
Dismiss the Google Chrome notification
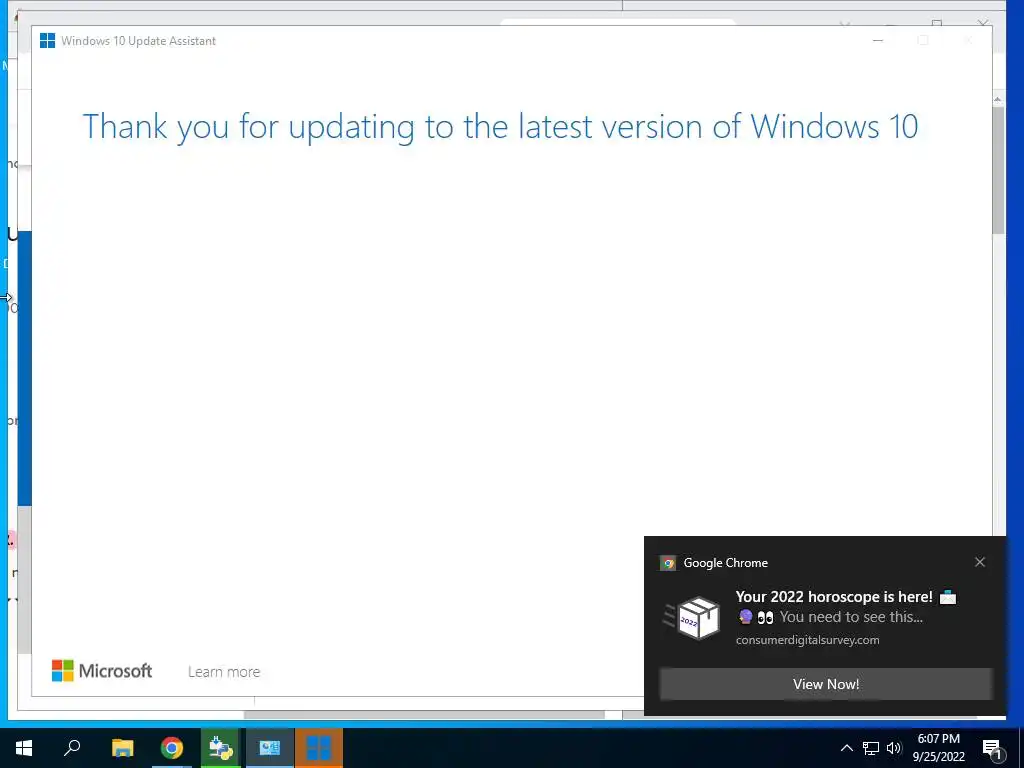tap(980, 562)
